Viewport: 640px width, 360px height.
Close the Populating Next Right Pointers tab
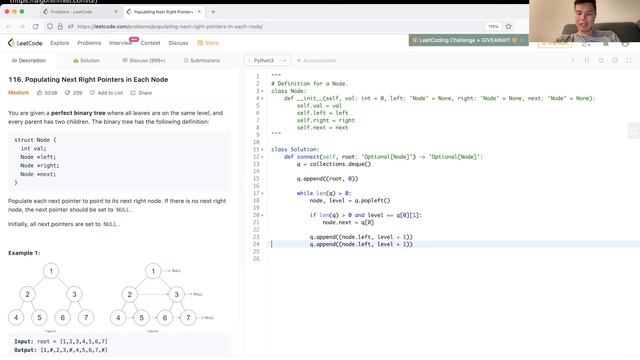point(199,12)
